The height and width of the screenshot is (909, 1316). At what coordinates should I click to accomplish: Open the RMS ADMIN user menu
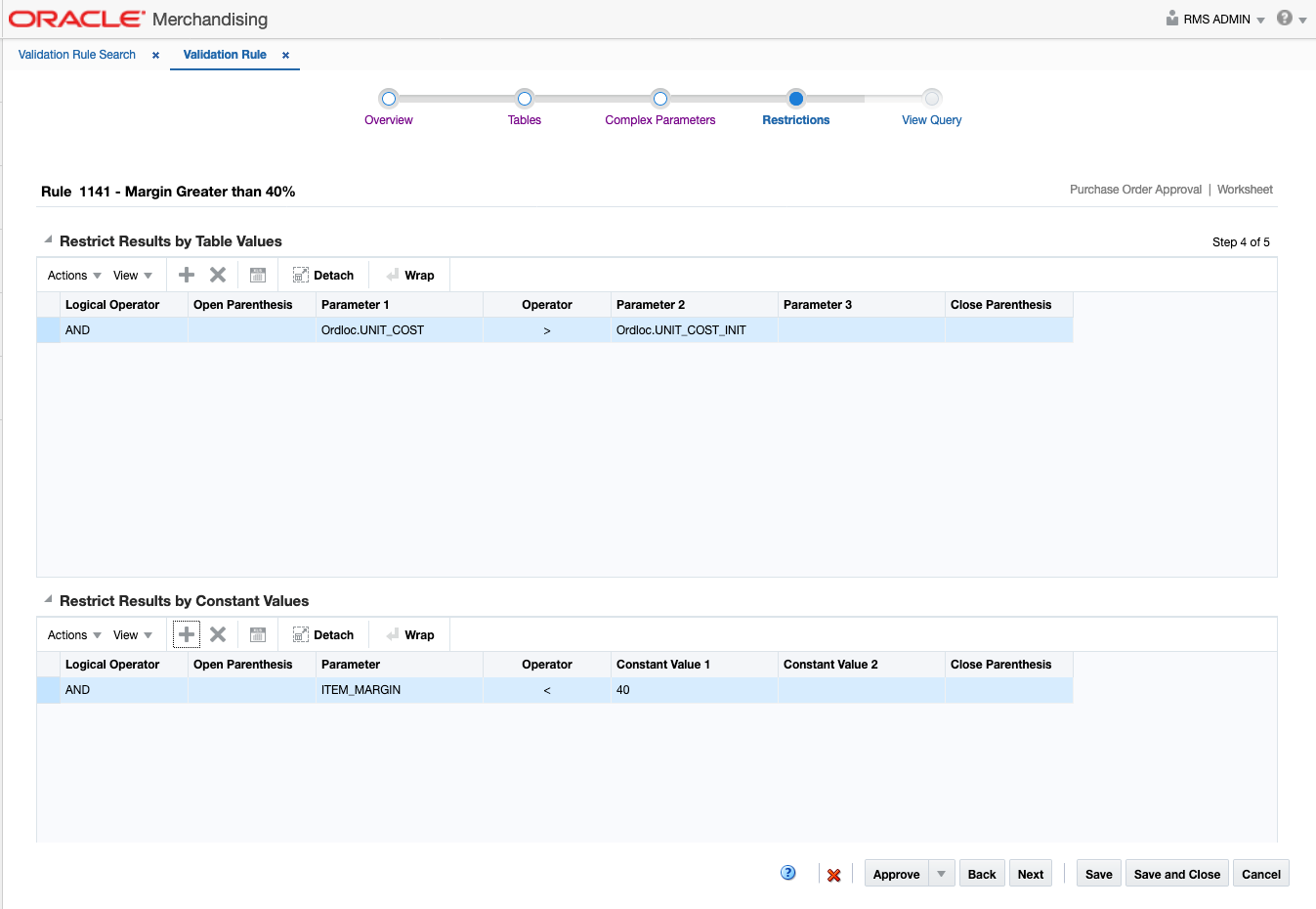pos(1213,19)
